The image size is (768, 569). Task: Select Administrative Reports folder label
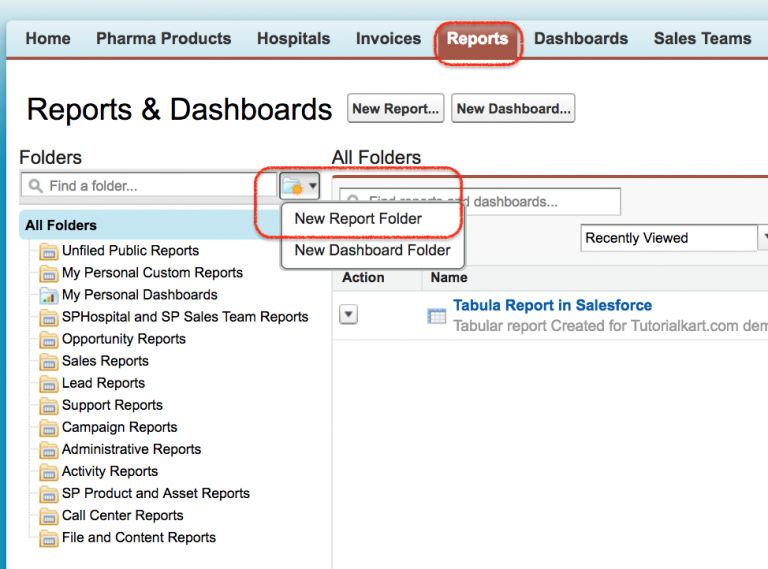pyautogui.click(x=131, y=449)
